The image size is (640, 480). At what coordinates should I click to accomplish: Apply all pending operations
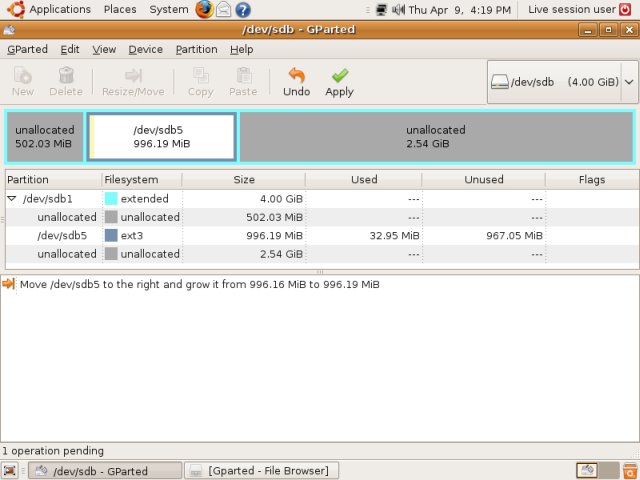(339, 82)
